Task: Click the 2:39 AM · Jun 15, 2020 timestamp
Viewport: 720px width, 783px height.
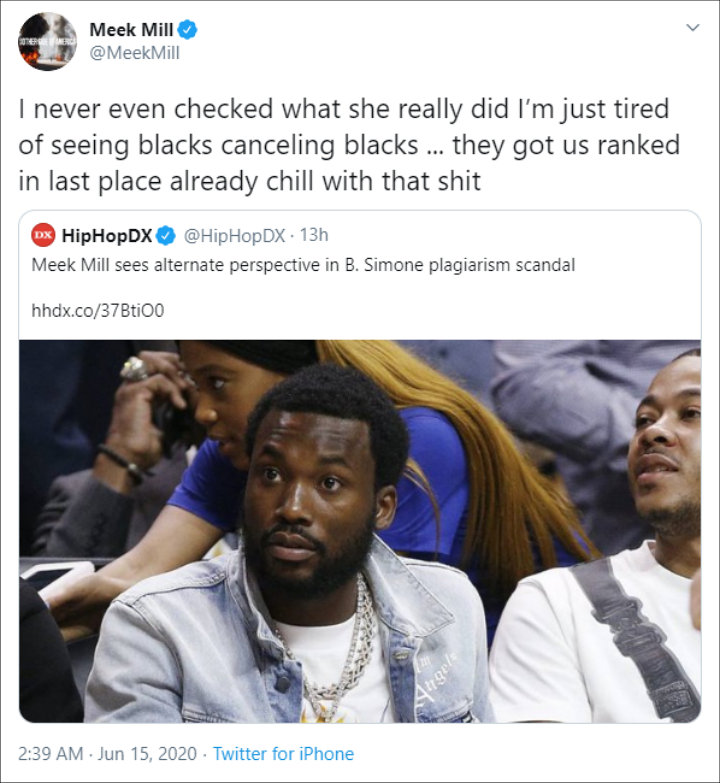Action: 107,754
